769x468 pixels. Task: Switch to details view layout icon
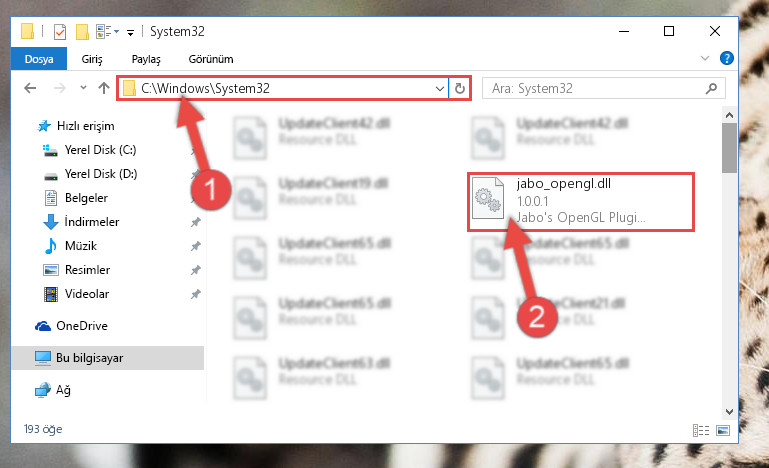(x=701, y=430)
